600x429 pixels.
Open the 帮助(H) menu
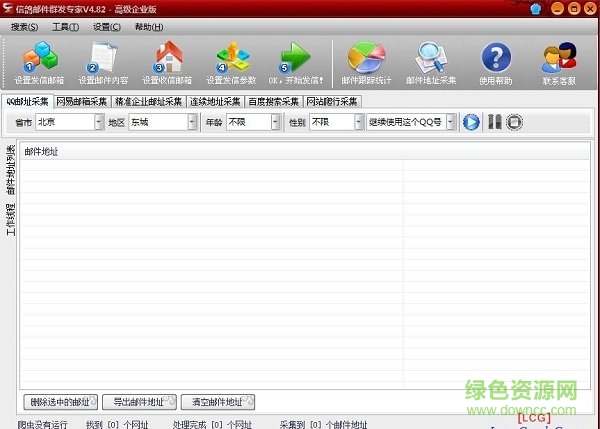[x=149, y=27]
